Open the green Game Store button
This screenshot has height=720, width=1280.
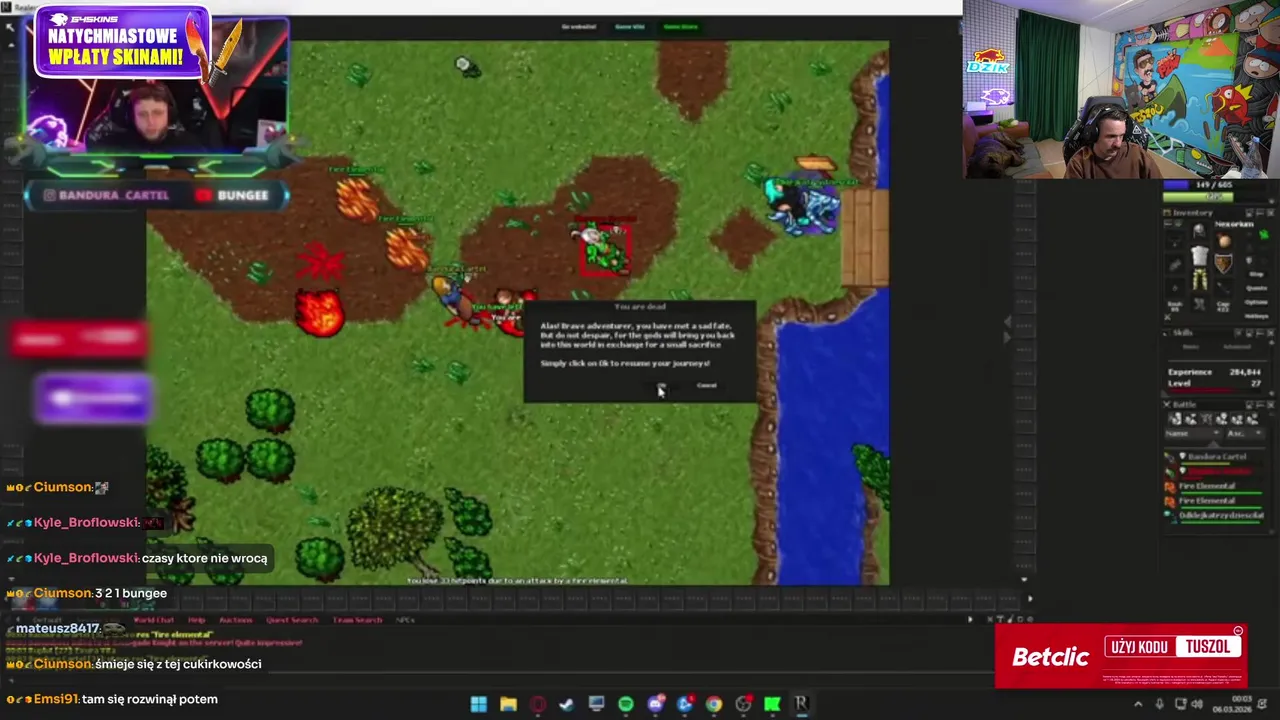681,26
